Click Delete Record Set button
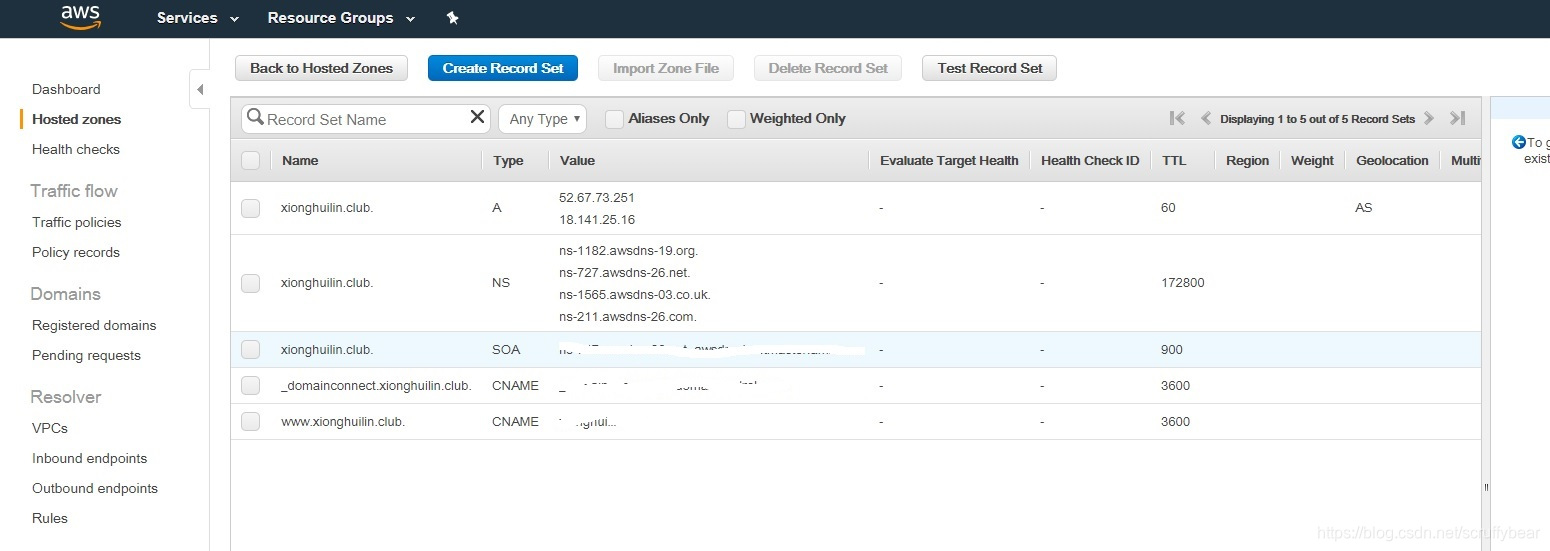1550x551 pixels. pos(828,68)
